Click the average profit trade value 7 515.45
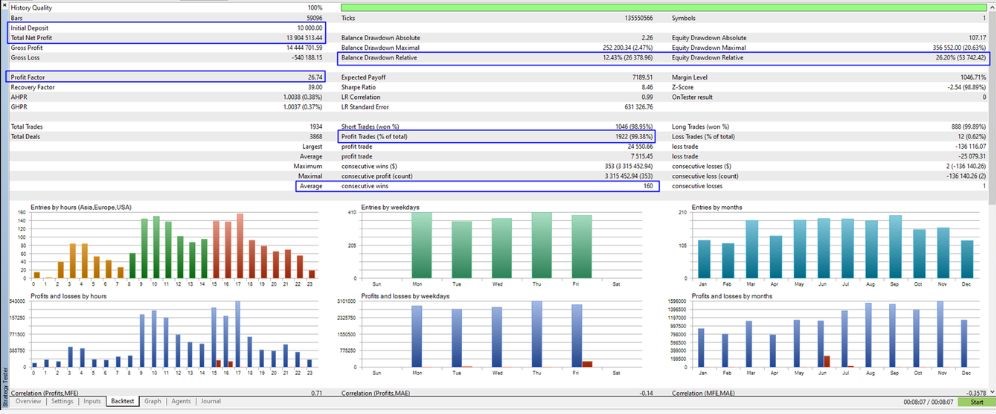Image resolution: width=996 pixels, height=414 pixels. (x=642, y=156)
